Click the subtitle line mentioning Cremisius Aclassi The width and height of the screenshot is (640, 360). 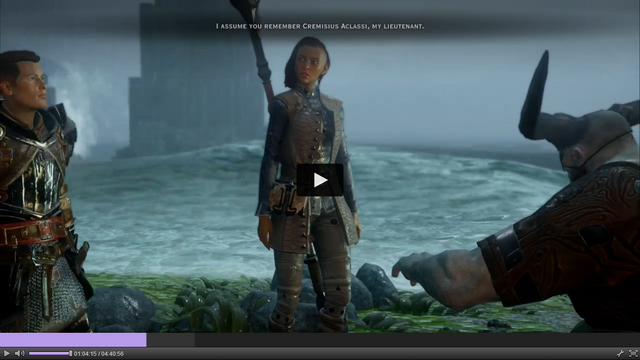[320, 26]
